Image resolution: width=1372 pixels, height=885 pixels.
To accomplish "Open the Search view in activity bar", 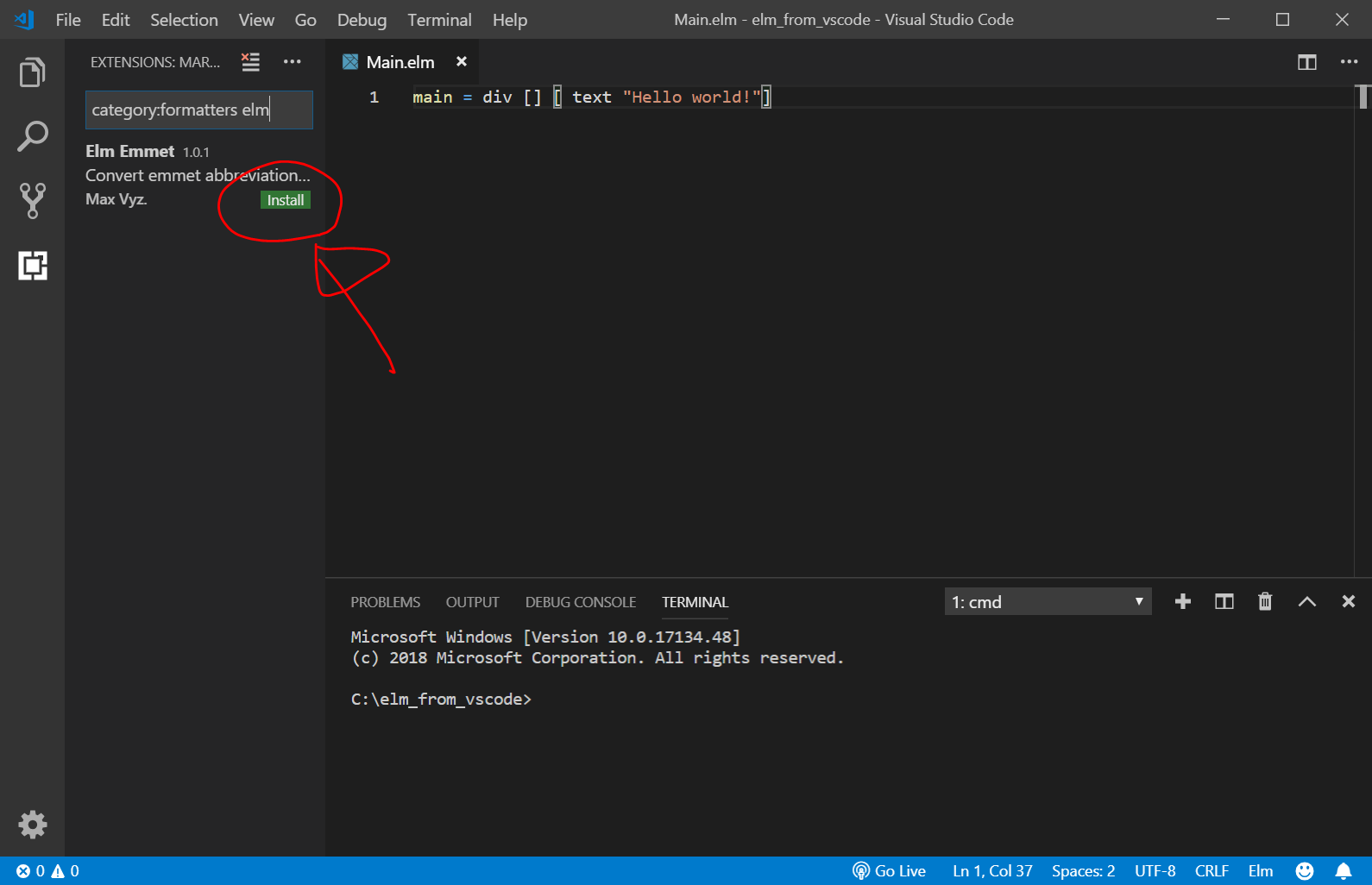I will tap(32, 136).
